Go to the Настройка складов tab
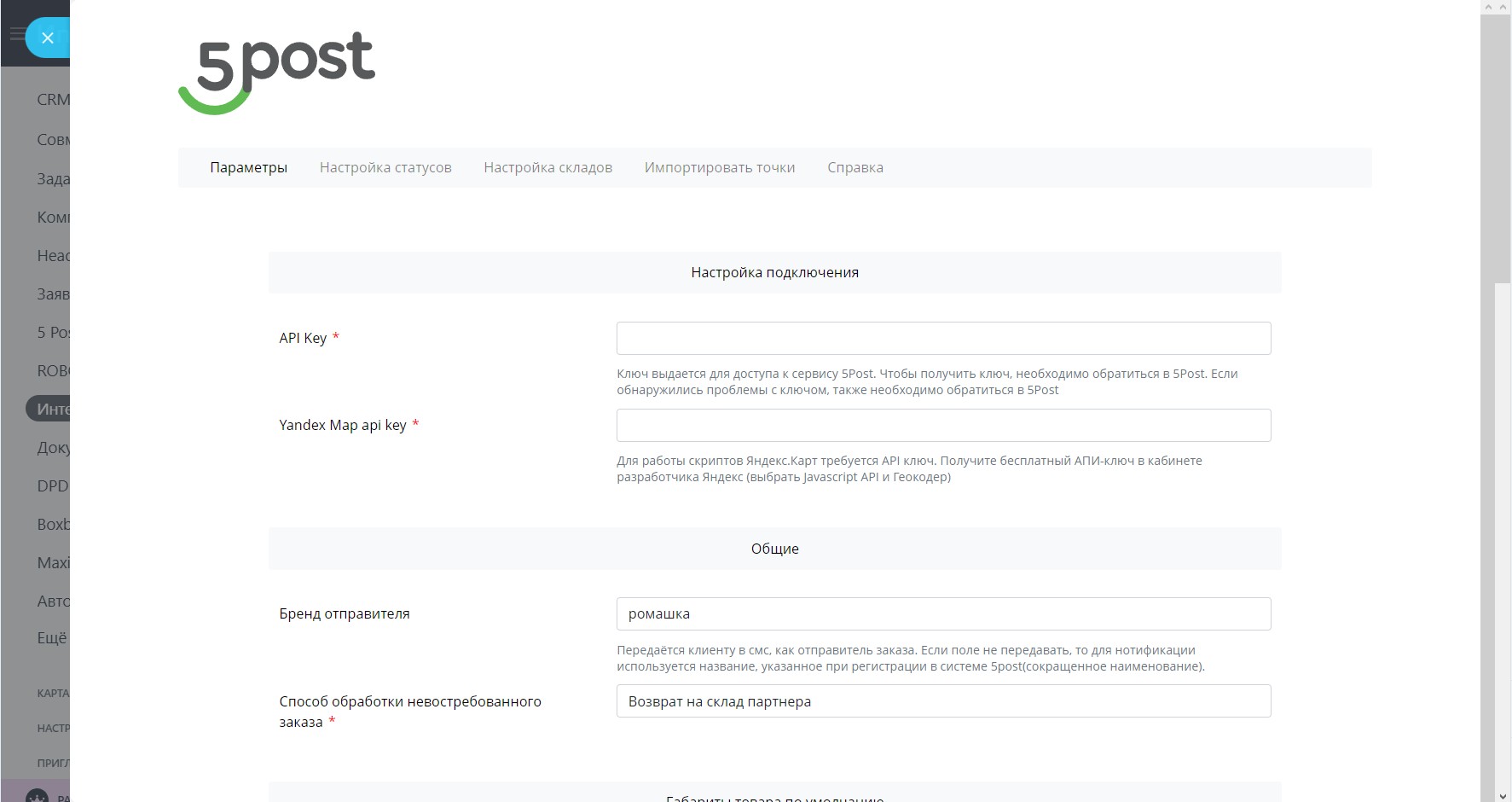The width and height of the screenshot is (1512, 802). (x=548, y=167)
